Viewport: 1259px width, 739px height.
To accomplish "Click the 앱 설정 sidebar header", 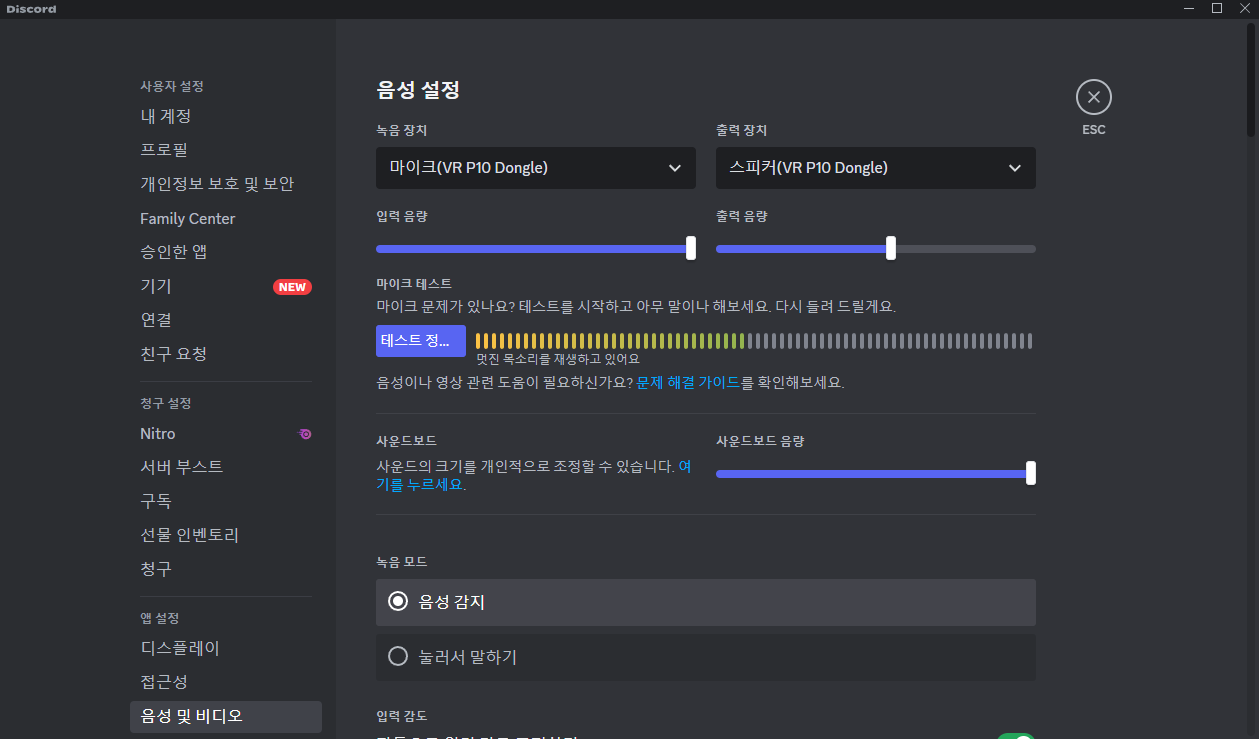I will (x=160, y=618).
